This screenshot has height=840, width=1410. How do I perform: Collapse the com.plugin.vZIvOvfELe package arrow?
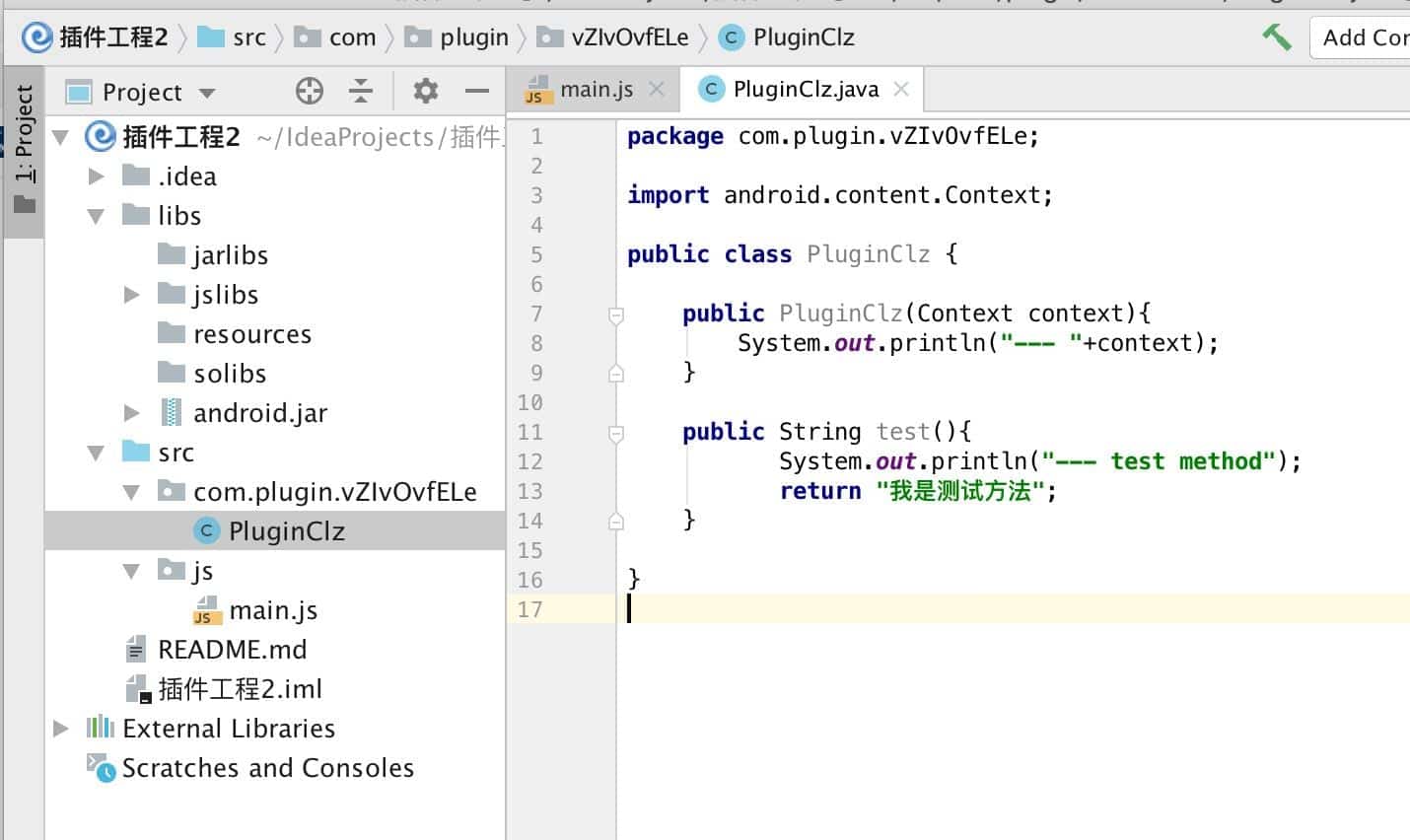tap(132, 492)
